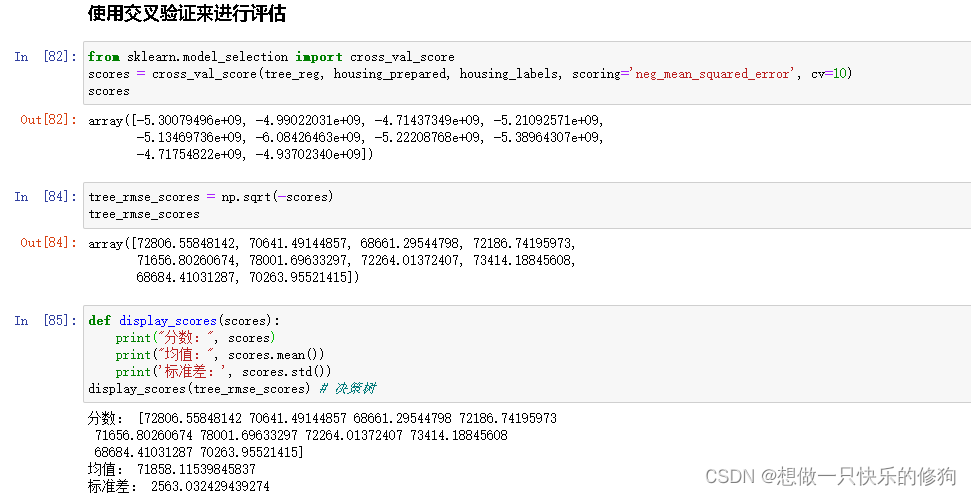Click value 78001.69633297 in Out[84]
The image size is (971, 496).
point(299,260)
